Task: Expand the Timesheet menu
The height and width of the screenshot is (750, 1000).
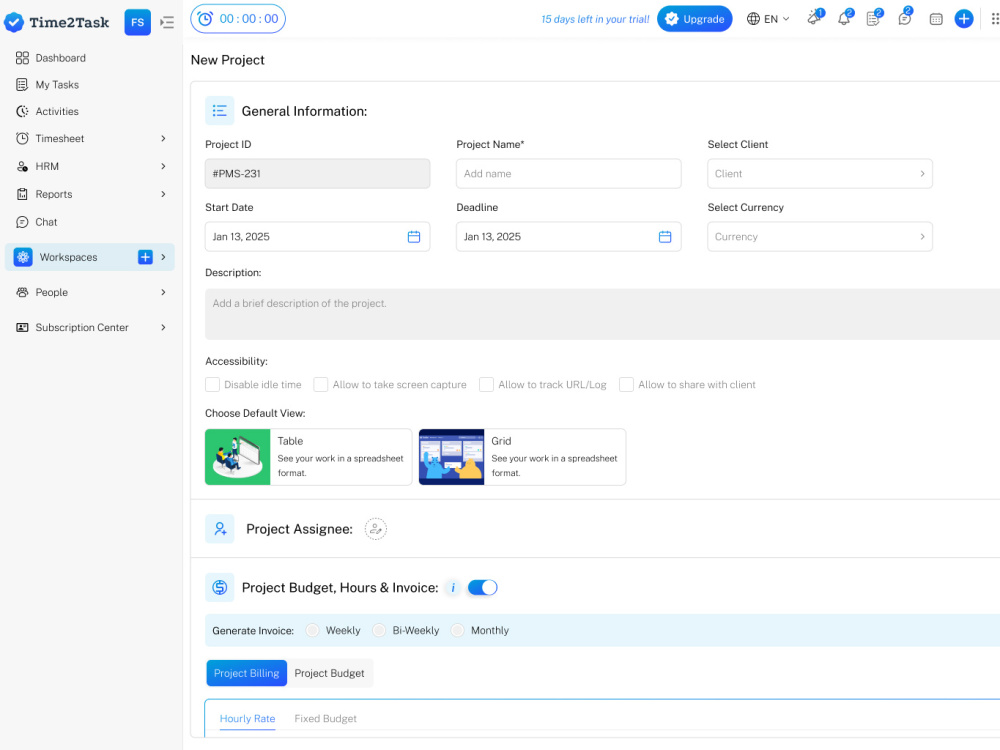Action: (x=164, y=138)
